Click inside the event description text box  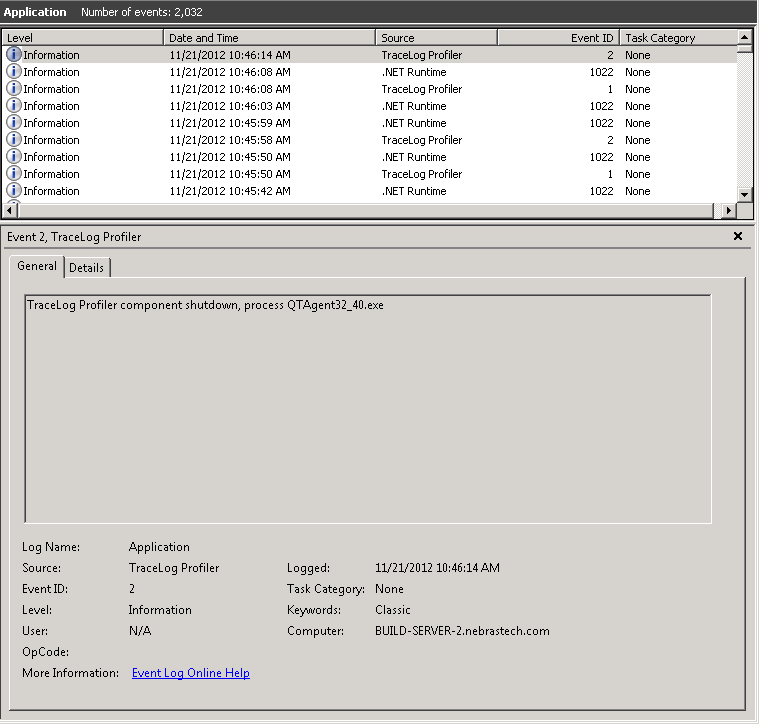tap(367, 410)
